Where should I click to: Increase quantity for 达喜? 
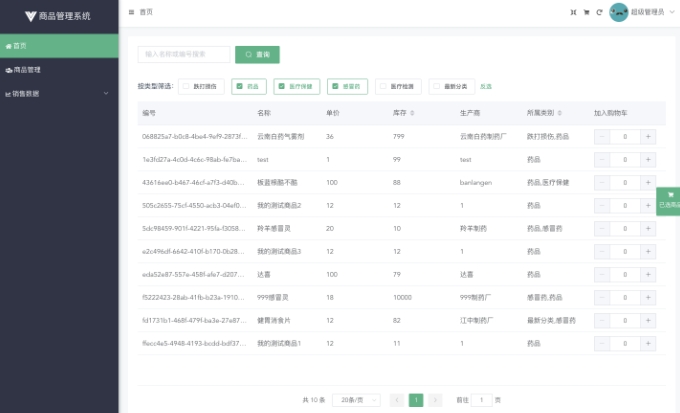coord(648,275)
